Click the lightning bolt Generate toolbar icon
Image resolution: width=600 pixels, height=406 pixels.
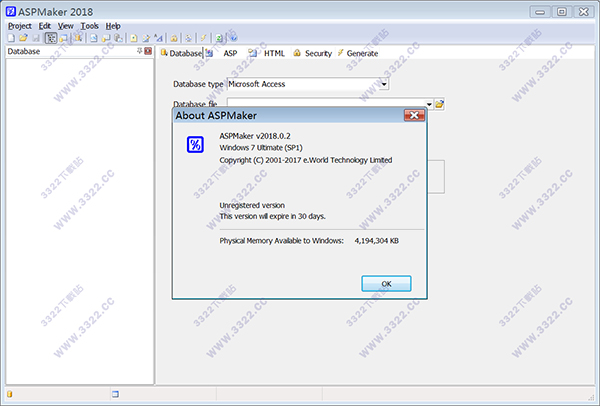(x=203, y=38)
